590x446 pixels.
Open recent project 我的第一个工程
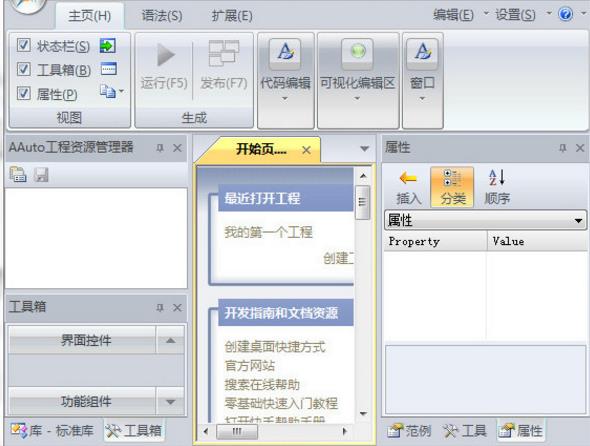[268, 232]
